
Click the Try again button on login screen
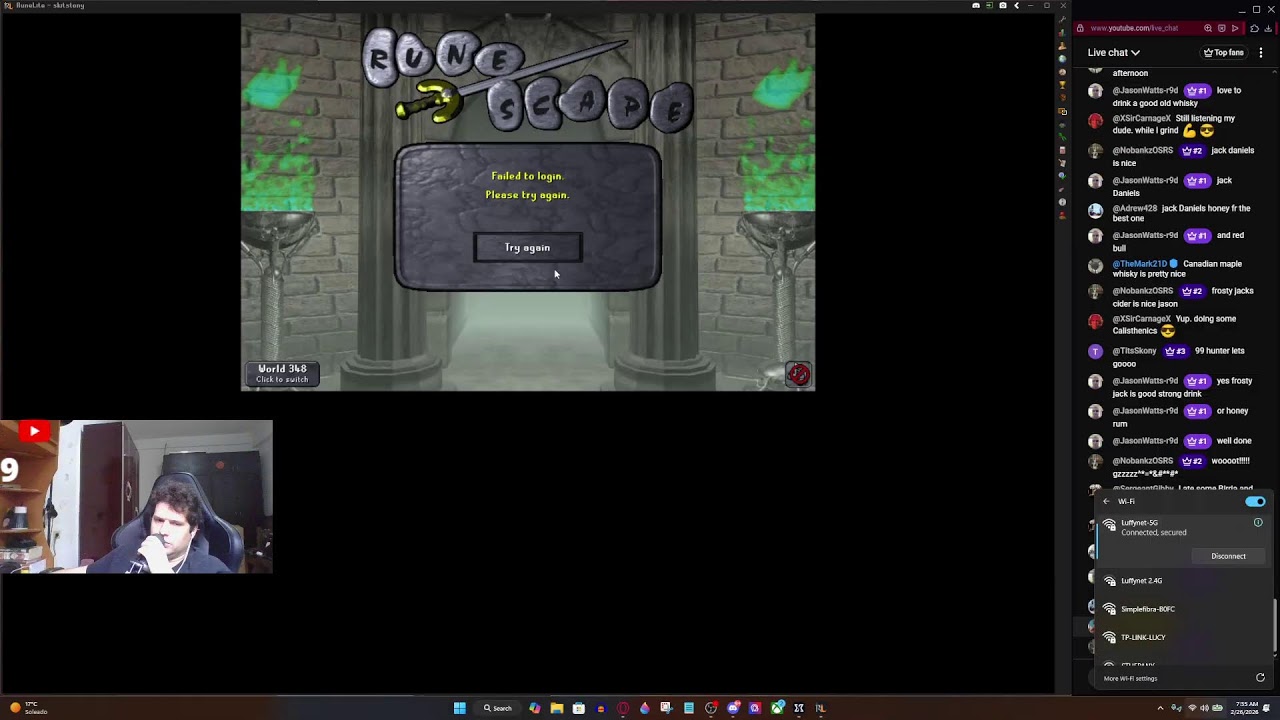pos(527,248)
